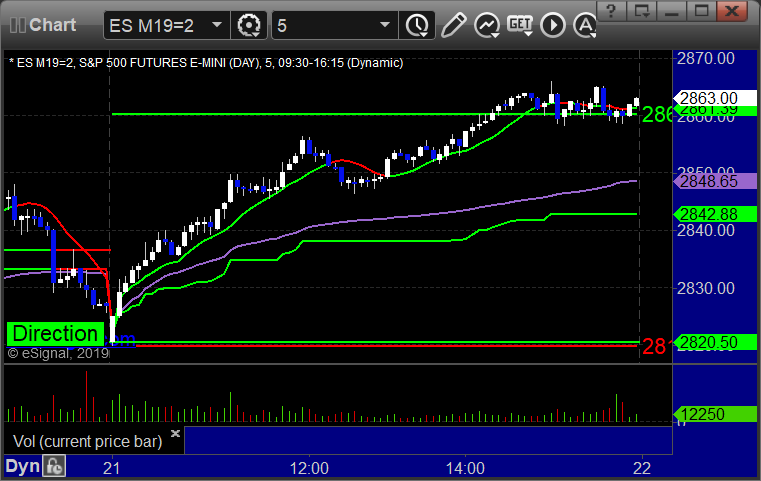Viewport: 761px width, 481px height.
Task: Click the 2863.00 current price marker
Action: pyautogui.click(x=715, y=98)
